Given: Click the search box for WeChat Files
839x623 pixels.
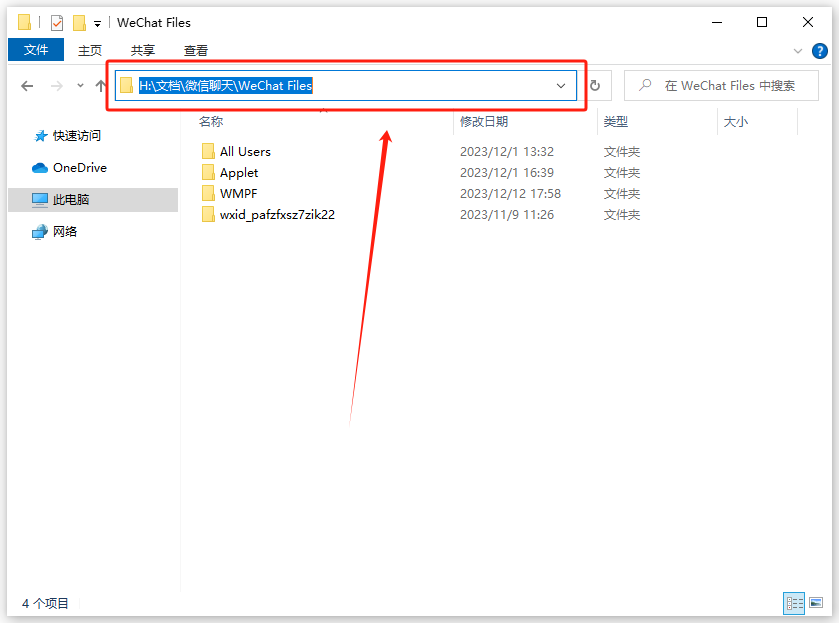Looking at the screenshot, I should pos(721,86).
